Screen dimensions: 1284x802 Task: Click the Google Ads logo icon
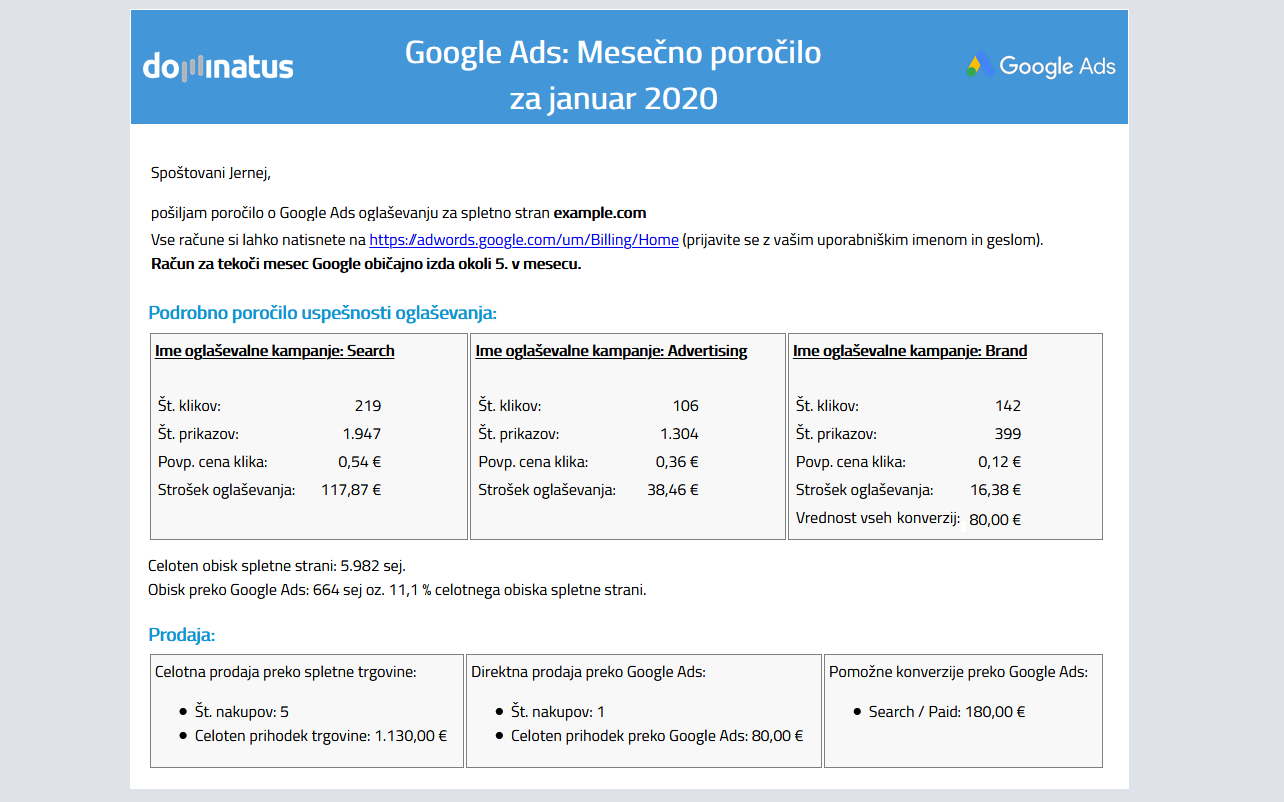tap(978, 67)
